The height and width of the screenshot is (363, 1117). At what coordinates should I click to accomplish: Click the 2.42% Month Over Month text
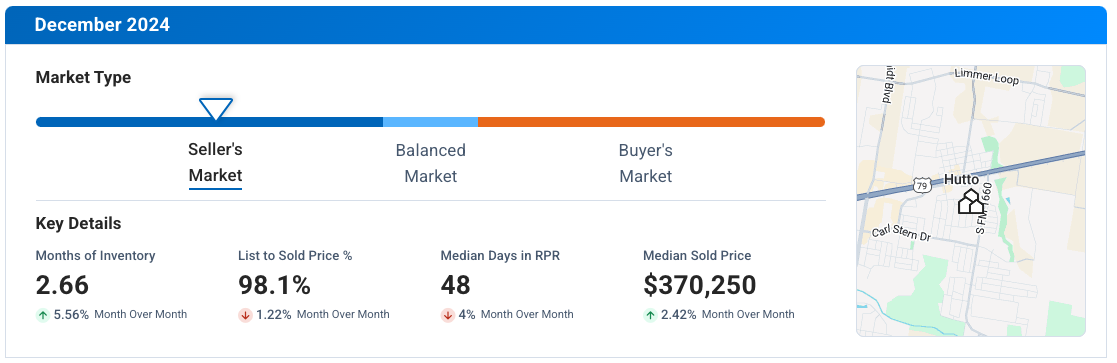click(x=727, y=315)
